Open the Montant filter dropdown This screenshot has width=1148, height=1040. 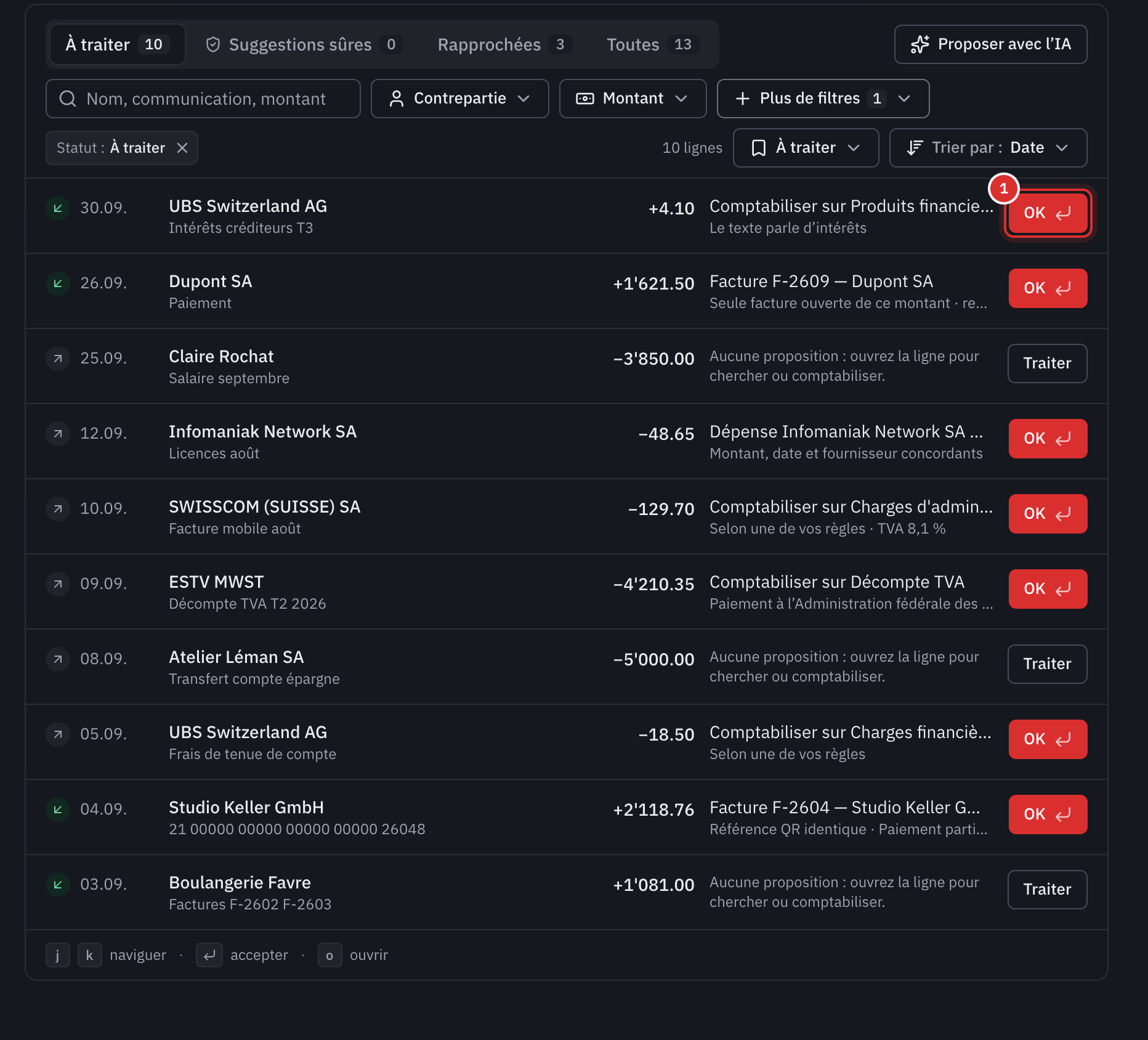point(633,99)
